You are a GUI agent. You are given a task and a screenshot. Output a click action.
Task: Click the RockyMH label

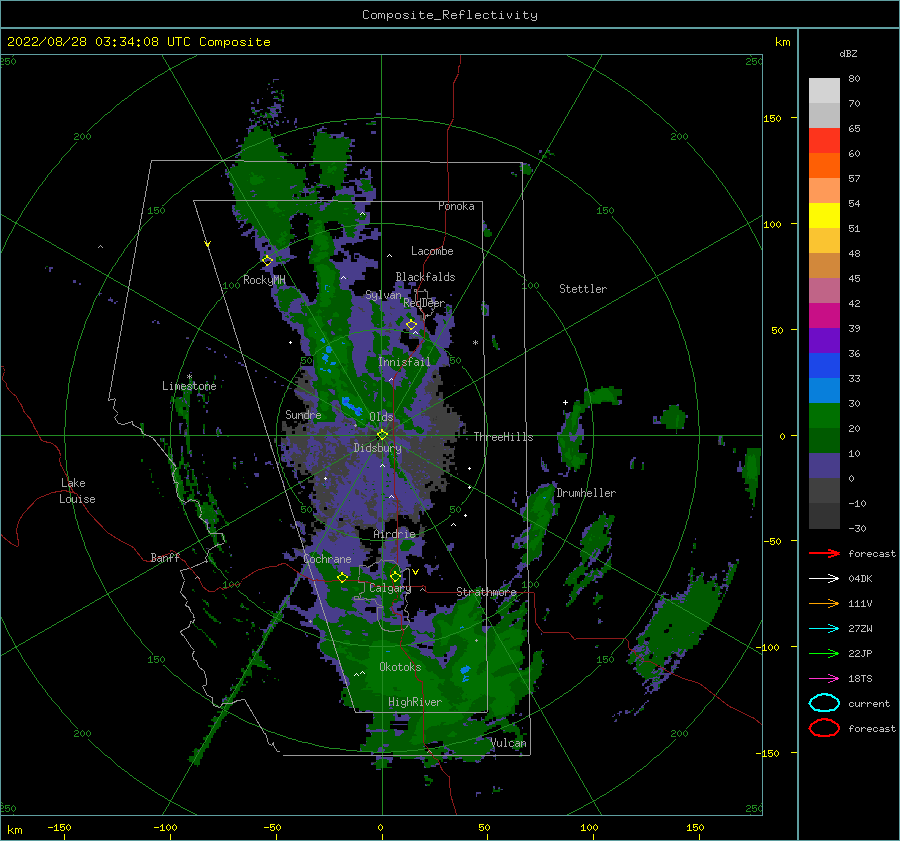pyautogui.click(x=264, y=280)
